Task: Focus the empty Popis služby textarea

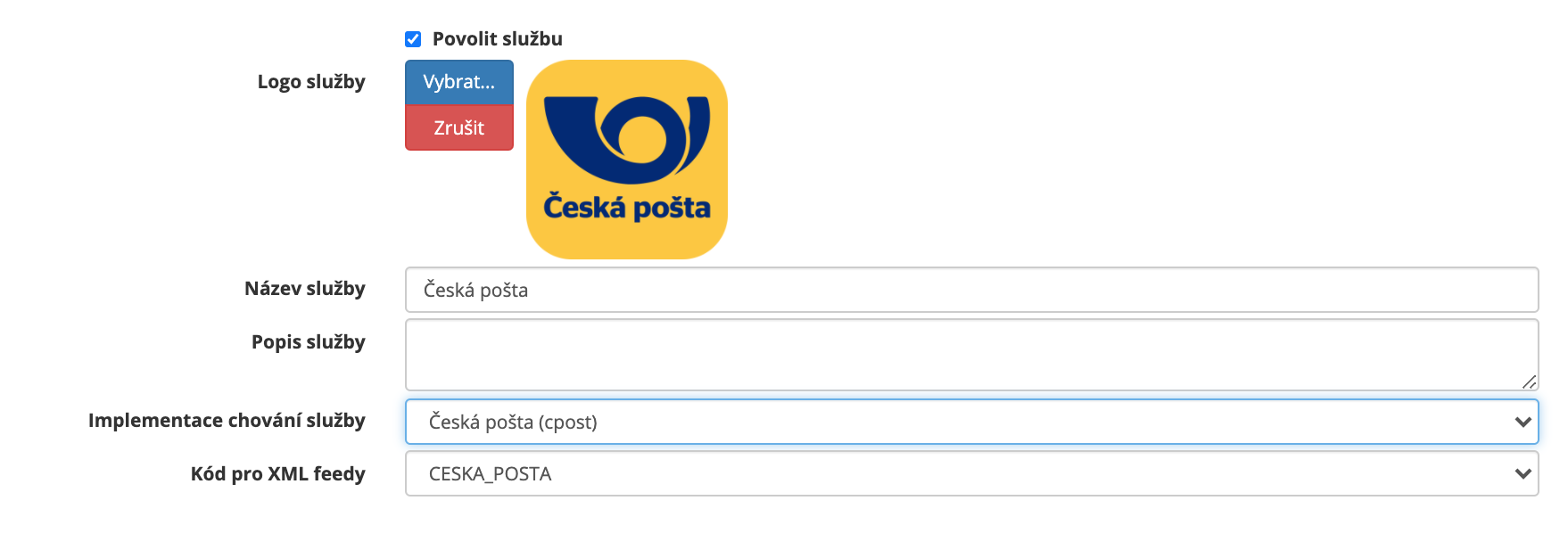Action: click(971, 355)
